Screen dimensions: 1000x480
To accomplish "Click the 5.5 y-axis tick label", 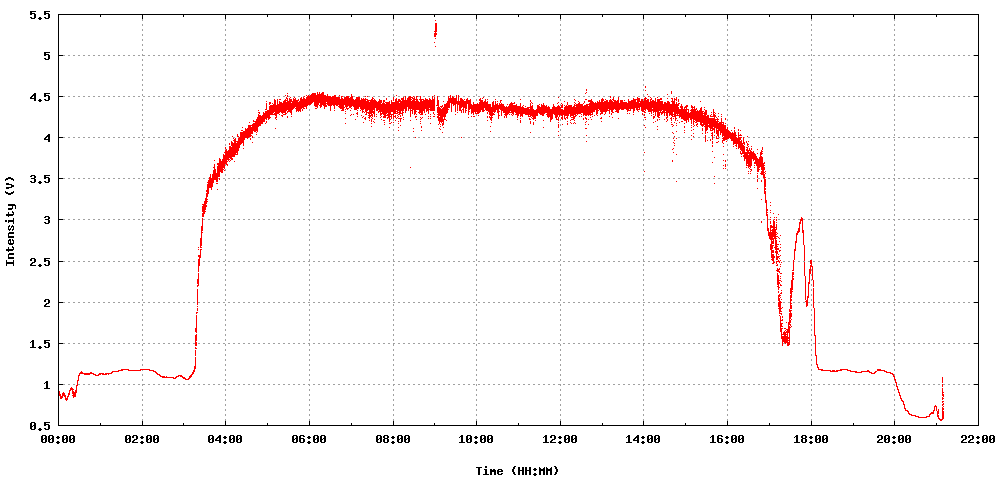I will point(38,15).
